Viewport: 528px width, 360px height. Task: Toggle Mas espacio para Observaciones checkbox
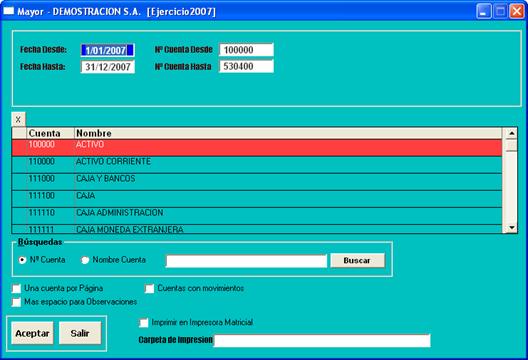click(x=16, y=302)
